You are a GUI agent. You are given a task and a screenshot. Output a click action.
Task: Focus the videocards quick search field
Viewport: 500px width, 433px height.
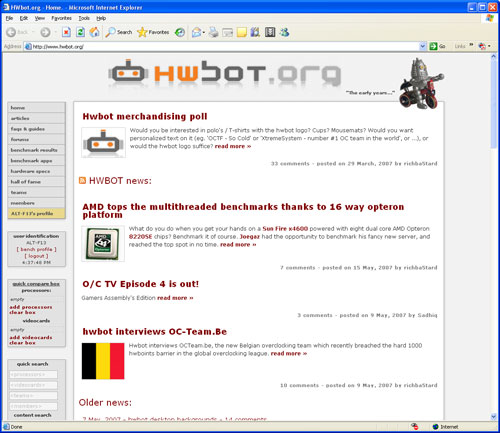(x=33, y=385)
